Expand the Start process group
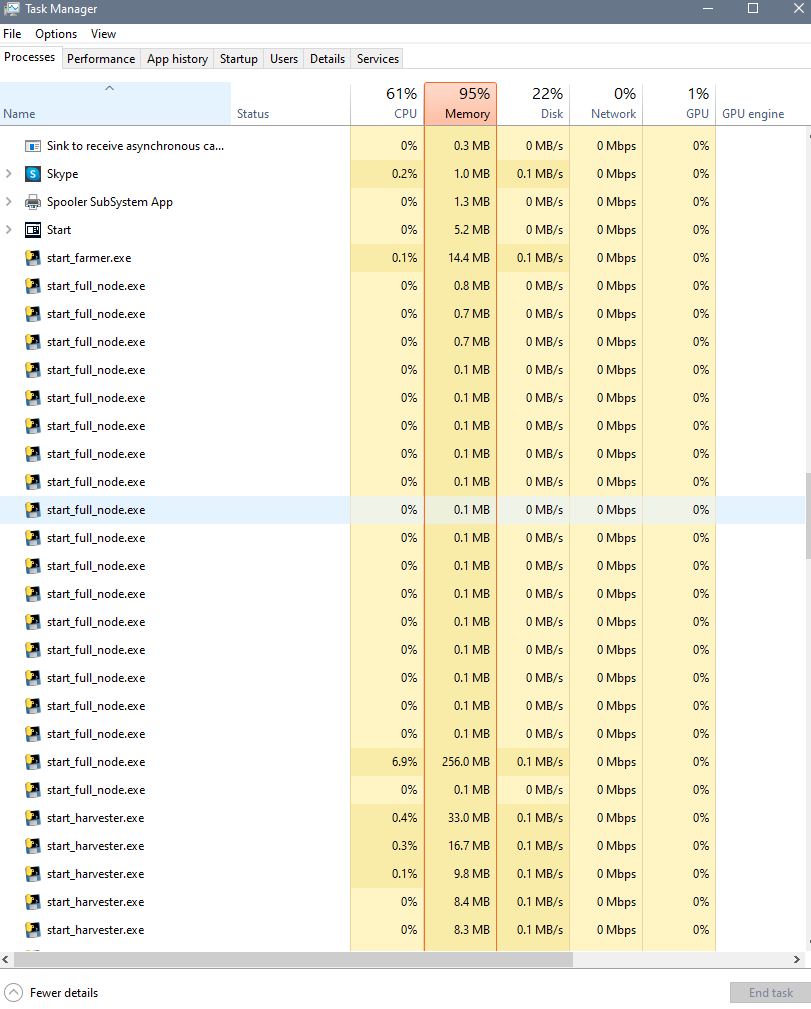 click(x=8, y=230)
